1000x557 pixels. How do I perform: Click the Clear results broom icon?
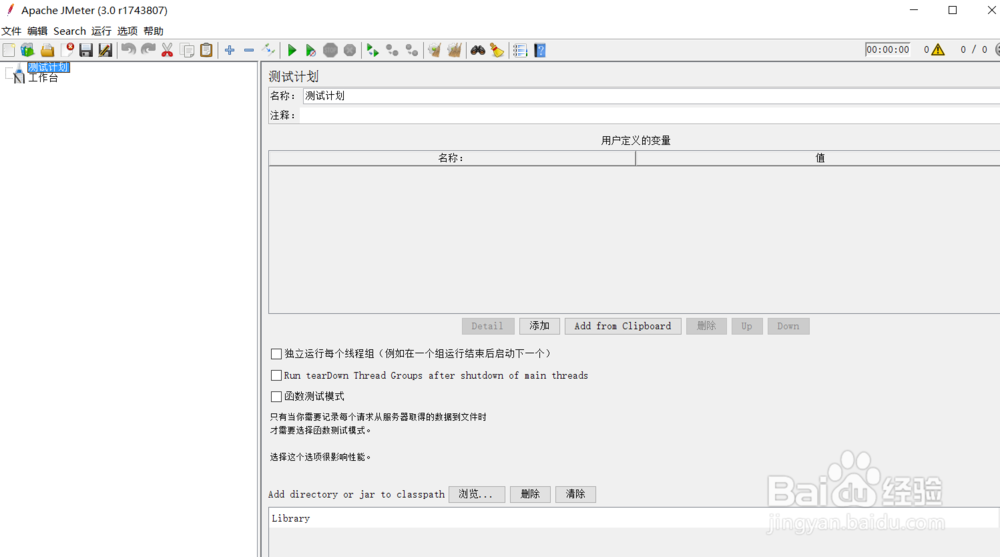pyautogui.click(x=435, y=50)
